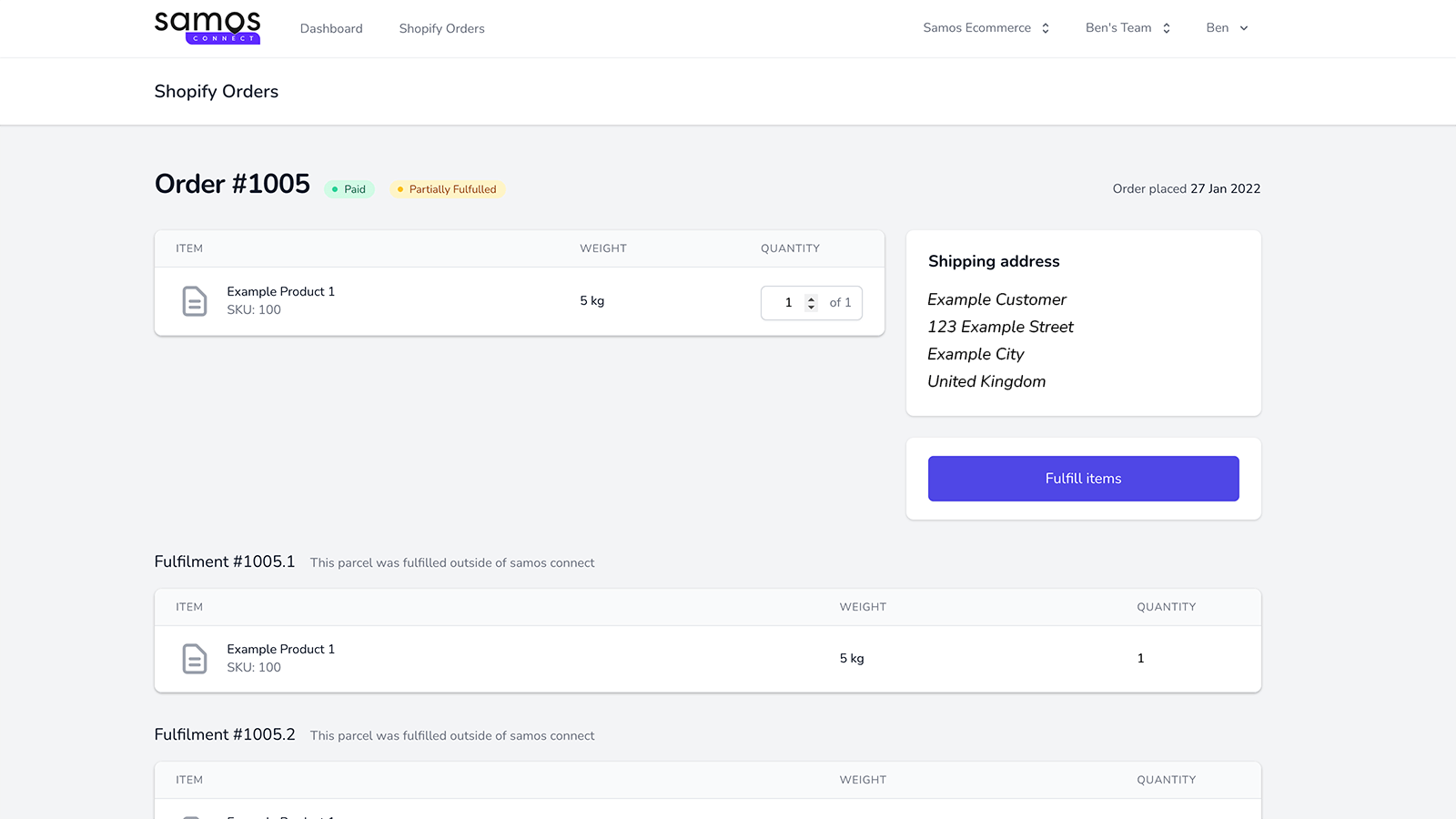
Task: Click the up-down selector arrows beside Samos Ecommerce
Action: click(x=1046, y=28)
